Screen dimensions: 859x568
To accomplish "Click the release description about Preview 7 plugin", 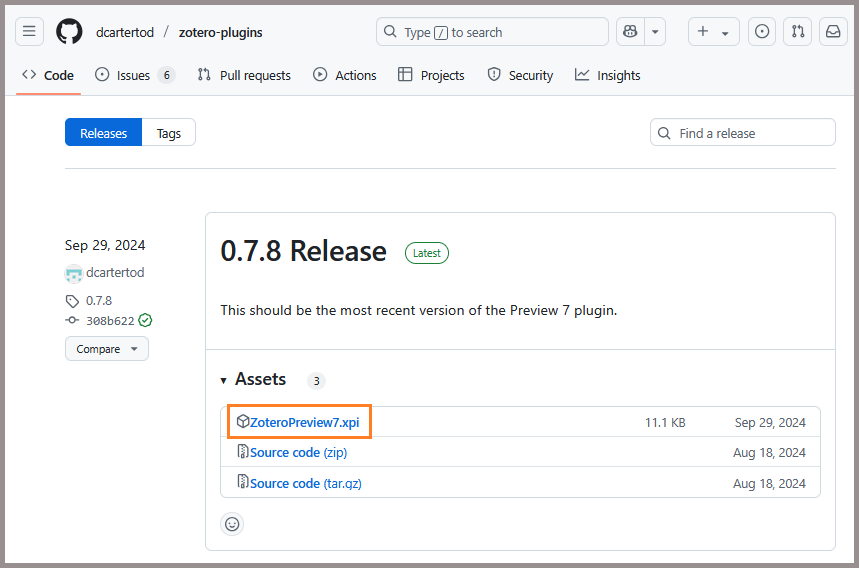I will 419,310.
